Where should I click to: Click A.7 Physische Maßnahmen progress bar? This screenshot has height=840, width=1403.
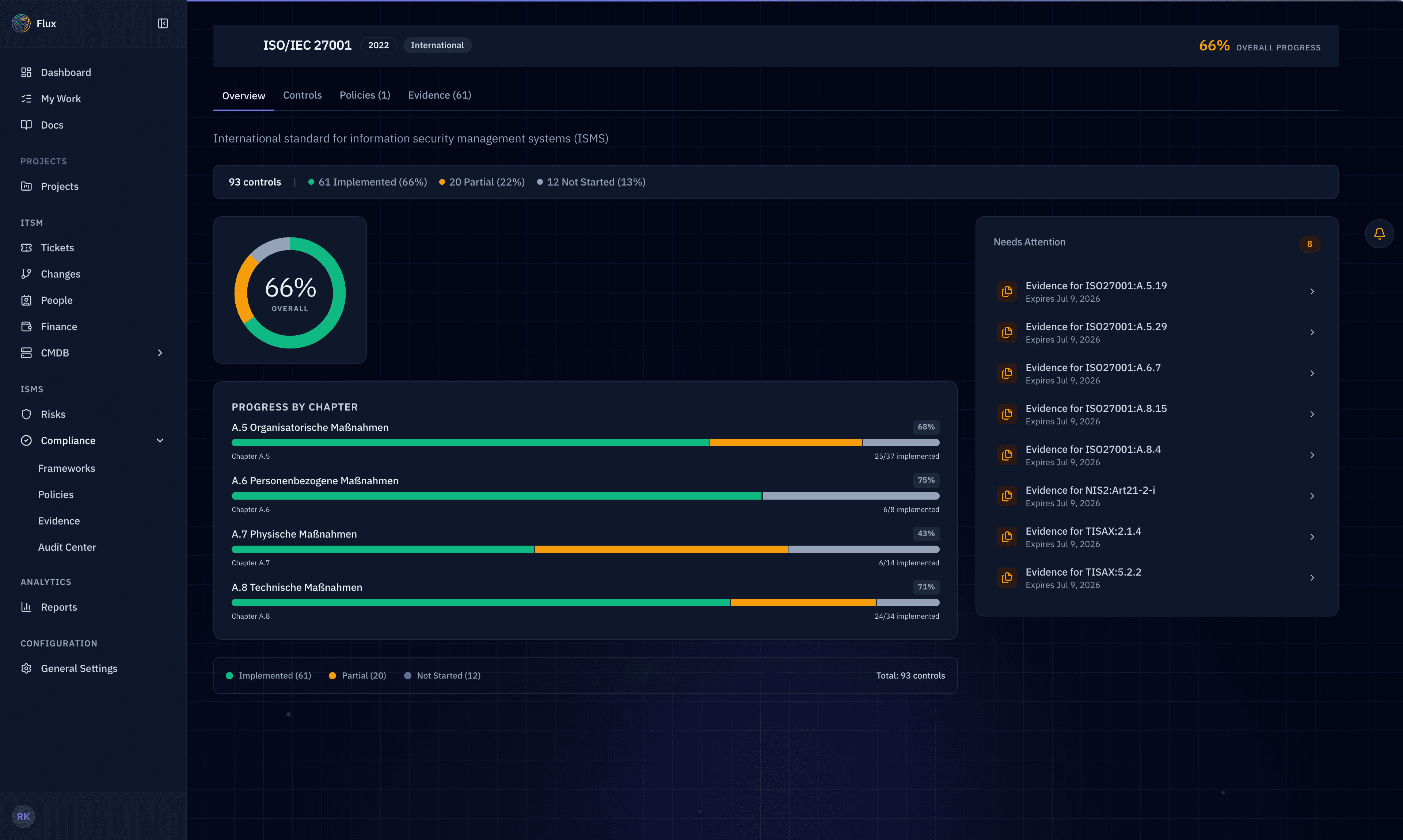585,549
